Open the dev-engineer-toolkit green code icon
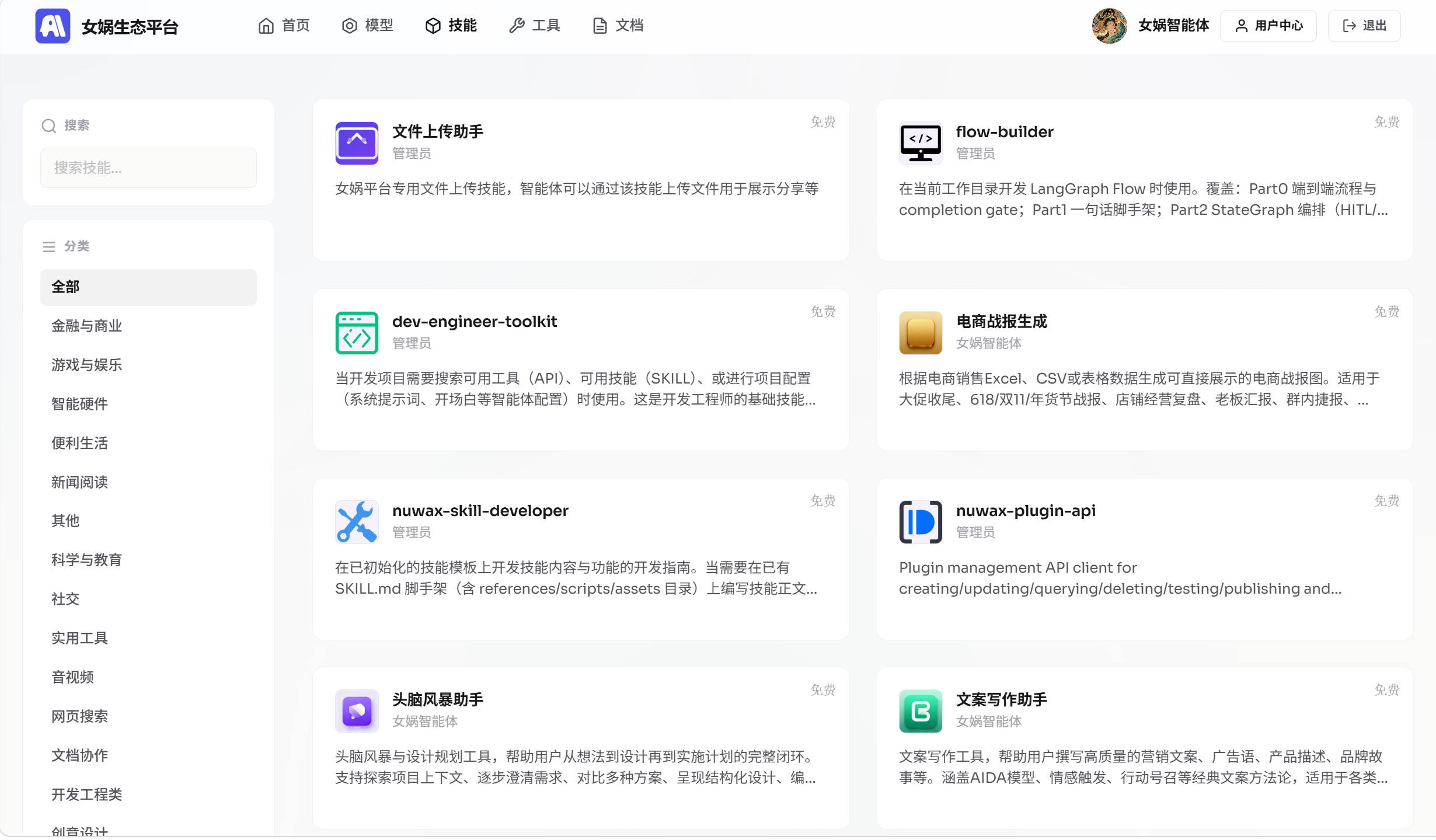The width and height of the screenshot is (1436, 840). click(x=357, y=333)
